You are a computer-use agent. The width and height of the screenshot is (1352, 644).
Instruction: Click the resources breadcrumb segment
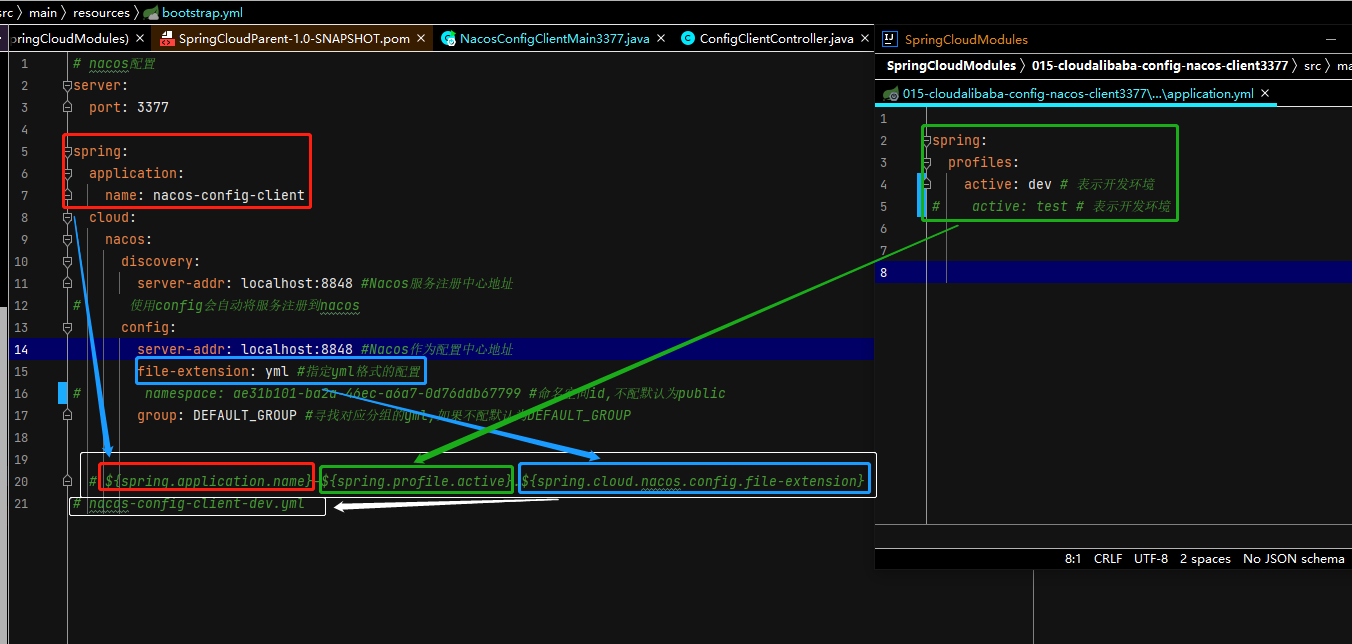(101, 13)
